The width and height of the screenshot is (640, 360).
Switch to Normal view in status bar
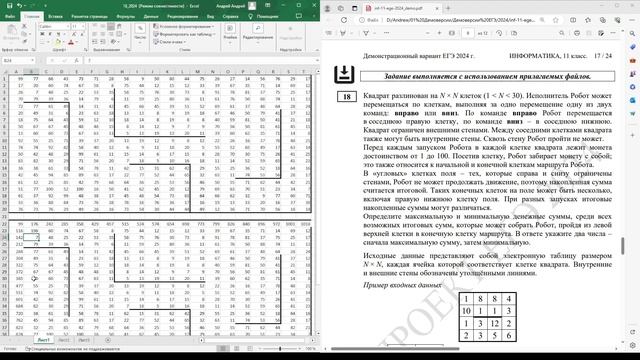coord(223,349)
